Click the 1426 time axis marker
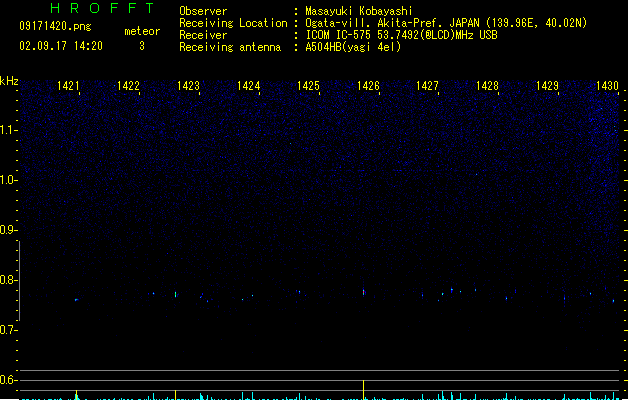This screenshot has height=400, width=629. [368, 86]
